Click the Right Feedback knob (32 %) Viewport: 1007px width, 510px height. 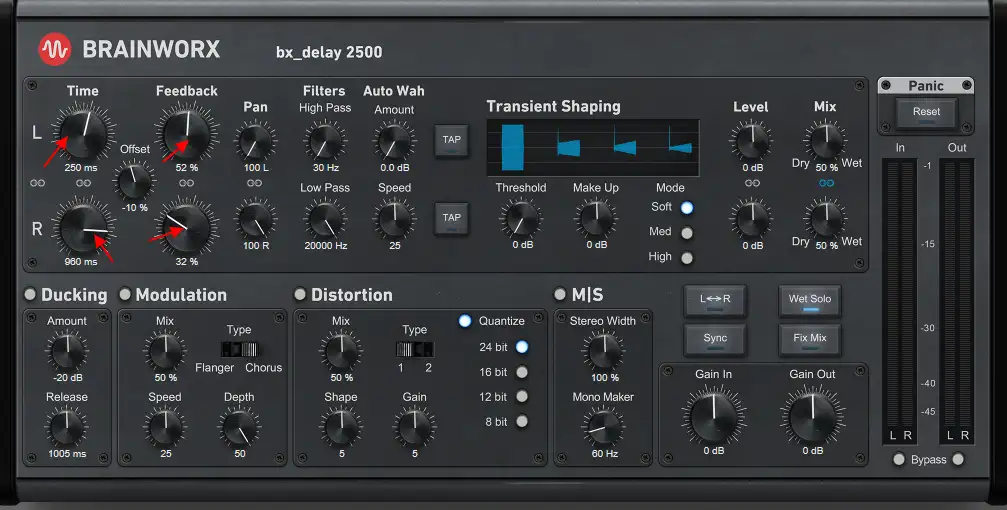coord(187,227)
